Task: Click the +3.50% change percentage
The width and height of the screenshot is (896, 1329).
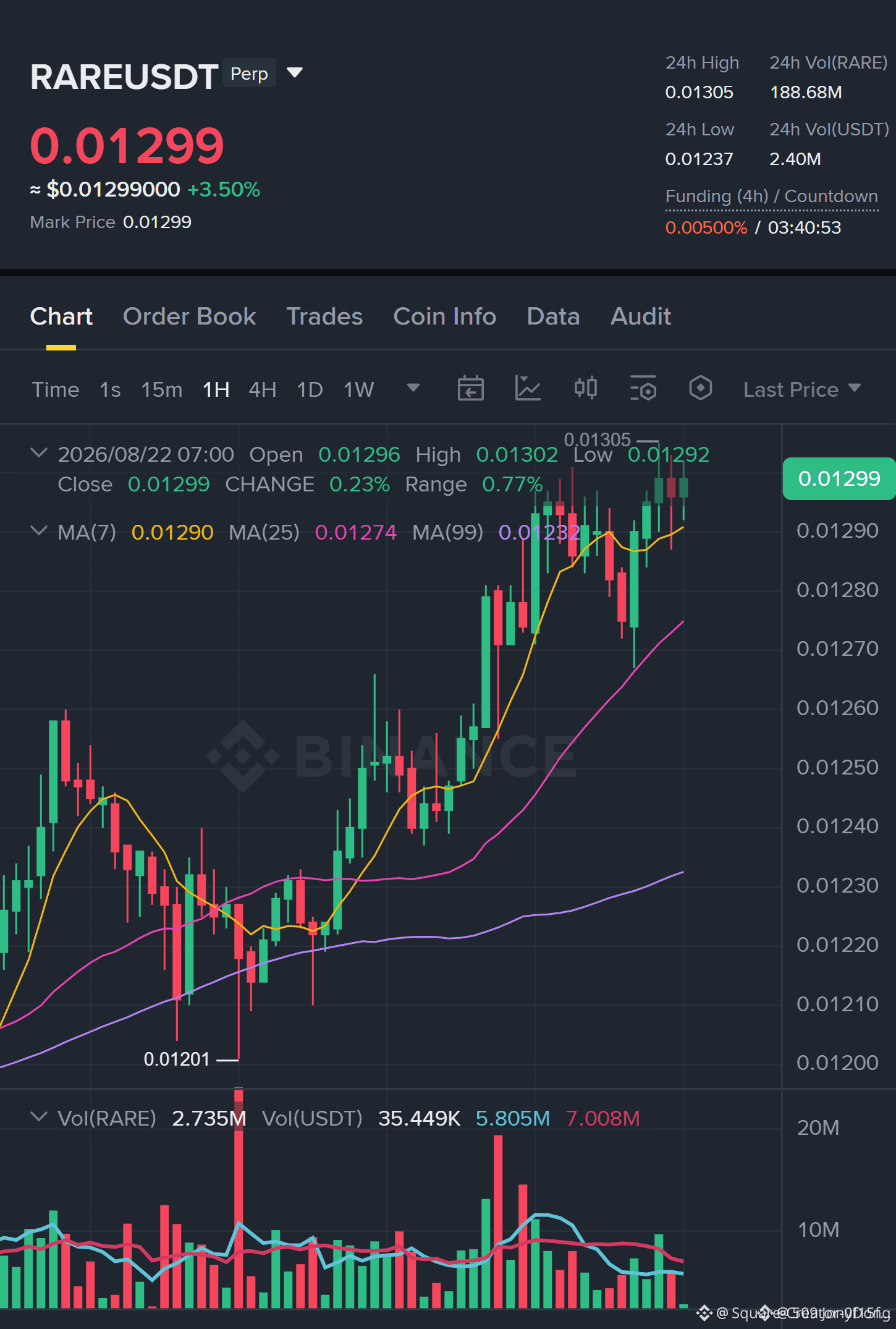Action: 224,189
